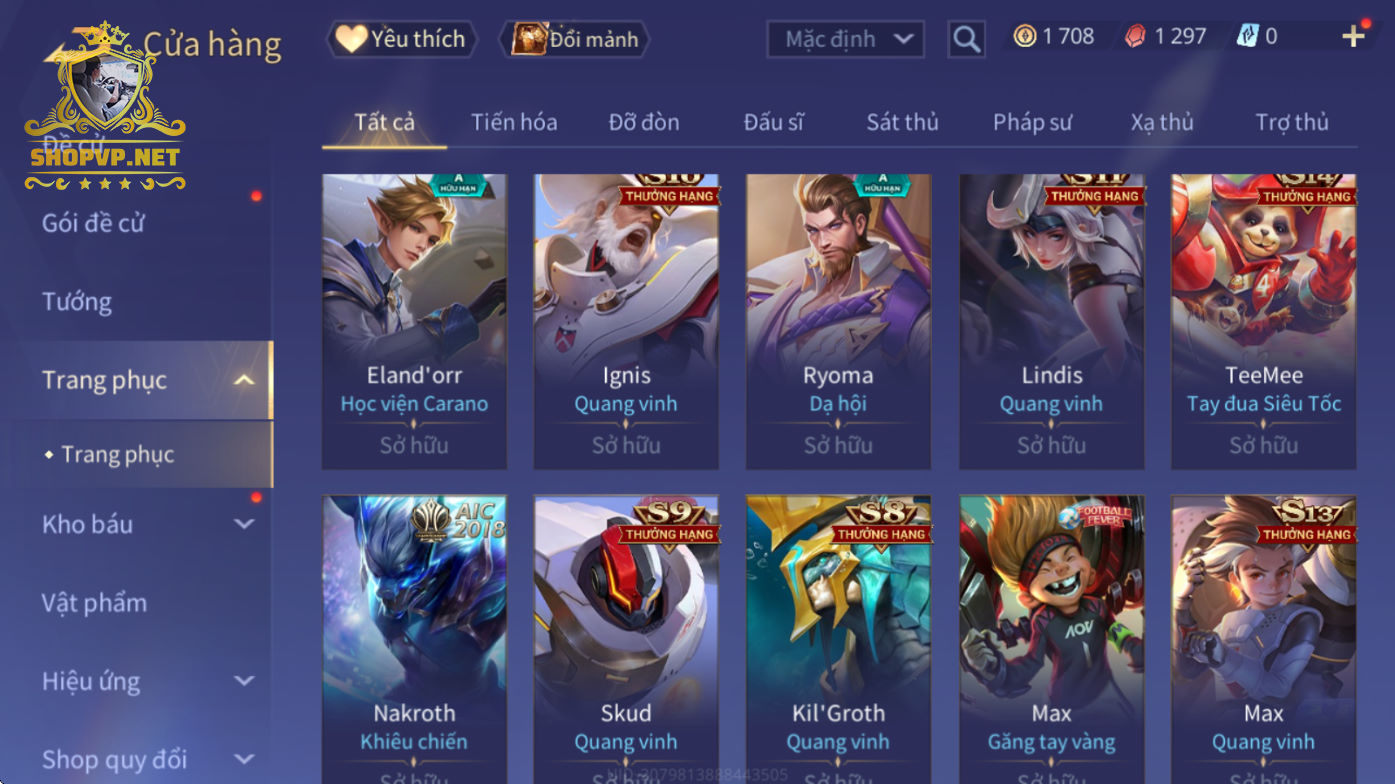Tap the plus icon to add currency
The width and height of the screenshot is (1395, 784).
pos(1353,37)
